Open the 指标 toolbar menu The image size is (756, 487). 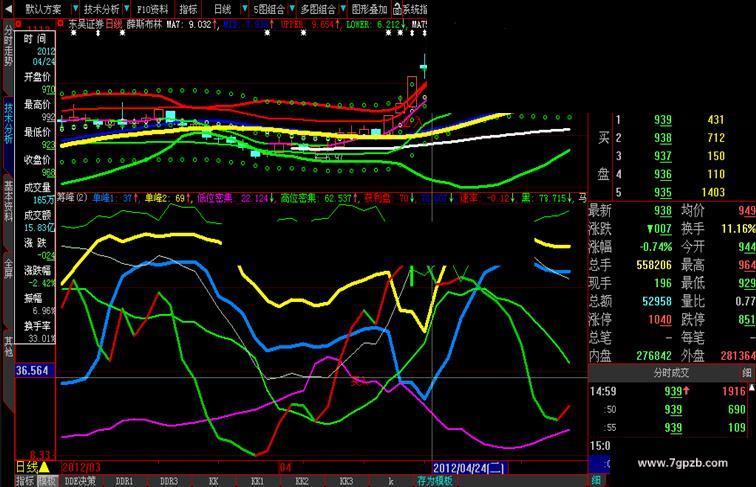coord(188,9)
